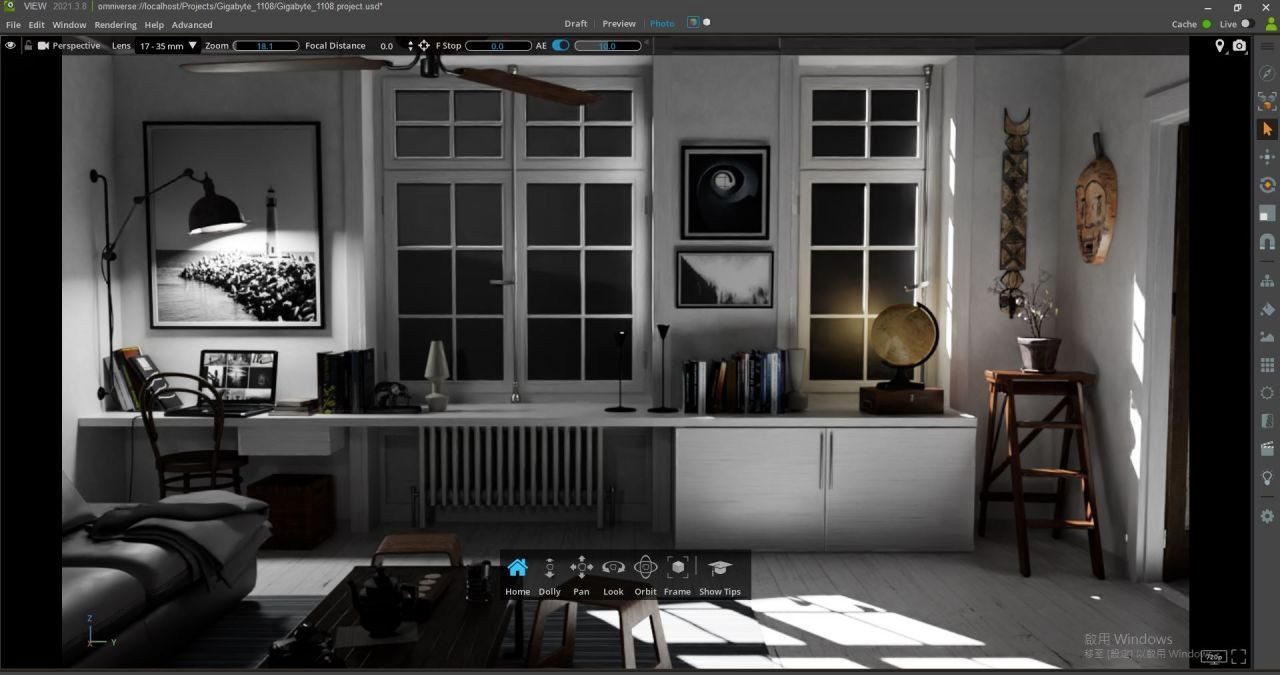Click the magnet snap tool icon
The image size is (1280, 675).
tap(1267, 242)
